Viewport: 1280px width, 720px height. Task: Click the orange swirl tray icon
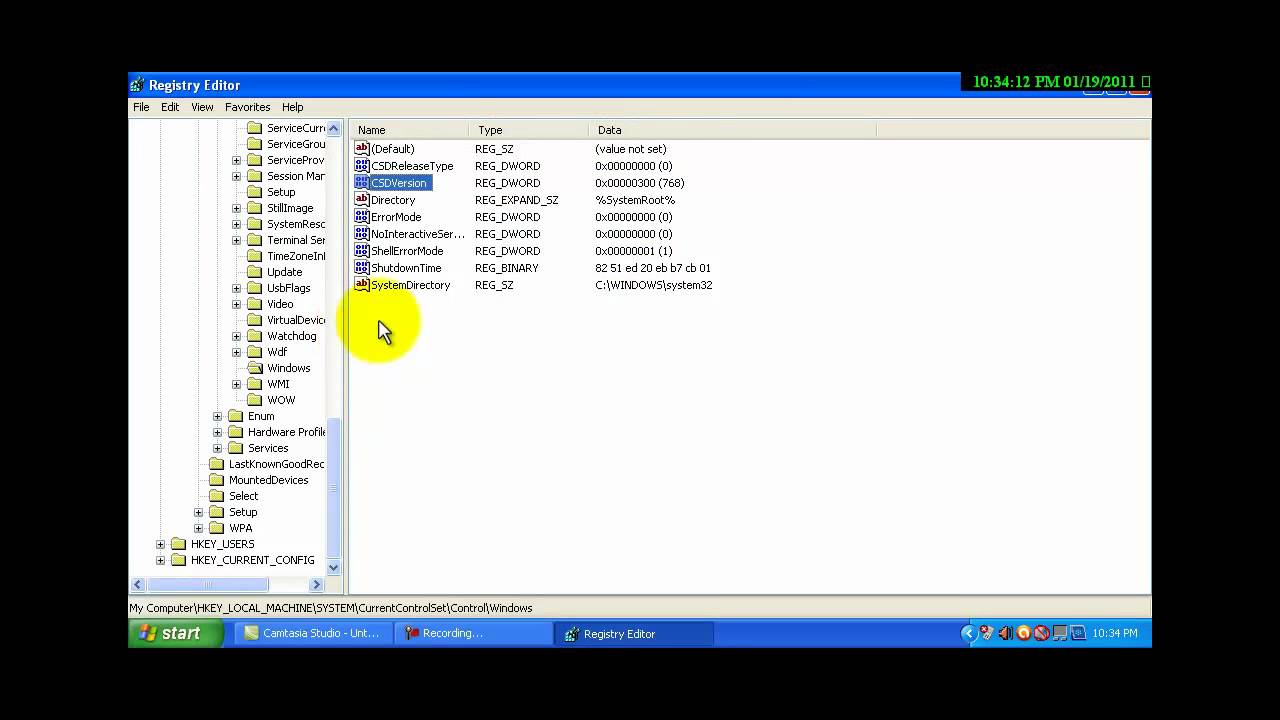[1023, 633]
